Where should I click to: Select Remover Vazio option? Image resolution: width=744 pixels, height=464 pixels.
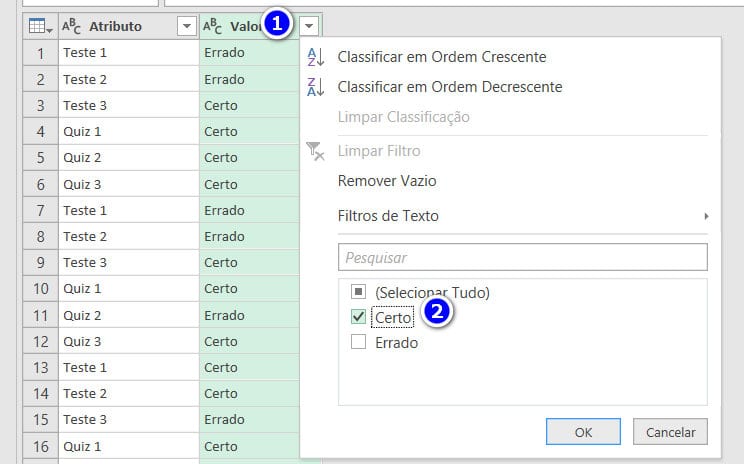point(387,181)
